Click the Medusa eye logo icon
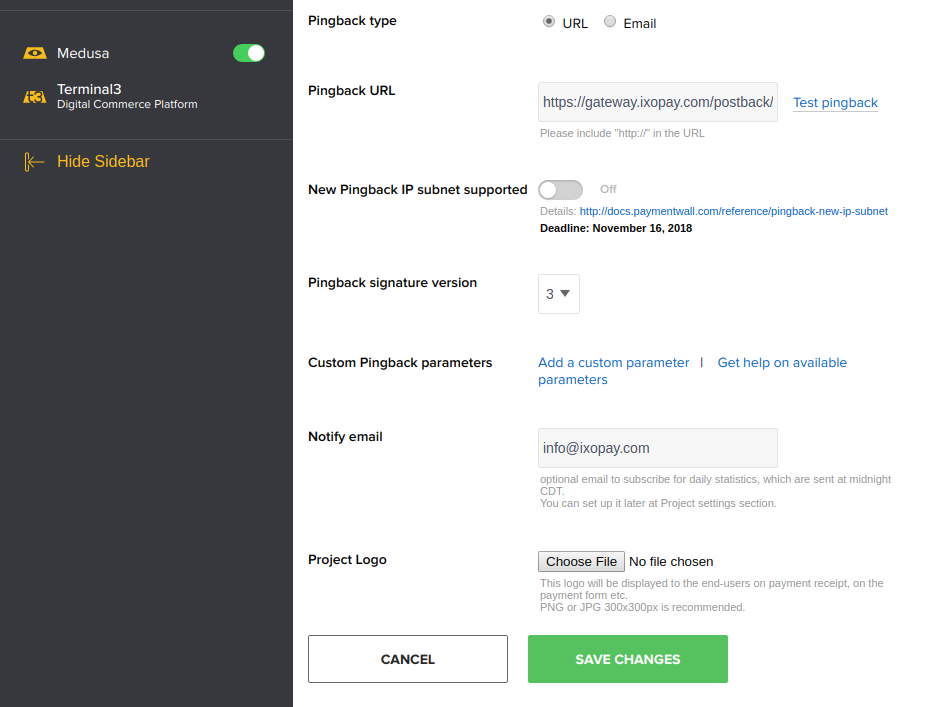 (x=35, y=53)
